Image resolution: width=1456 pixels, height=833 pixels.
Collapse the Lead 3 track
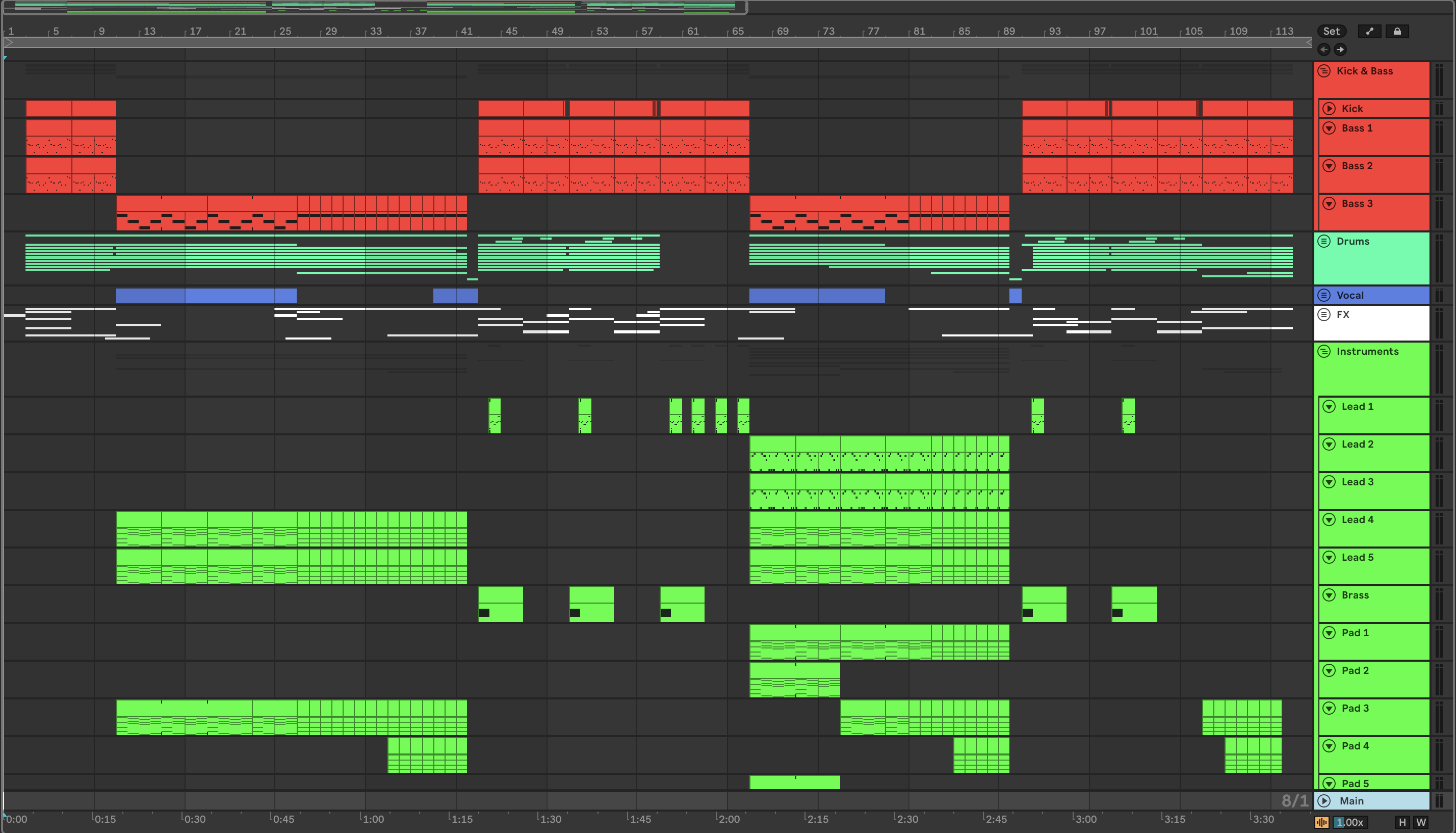[1330, 482]
